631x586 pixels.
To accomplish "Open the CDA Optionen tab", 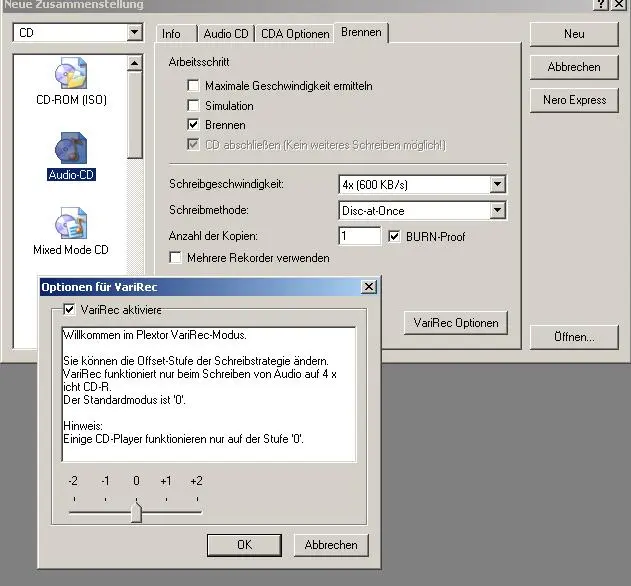I will pos(295,34).
